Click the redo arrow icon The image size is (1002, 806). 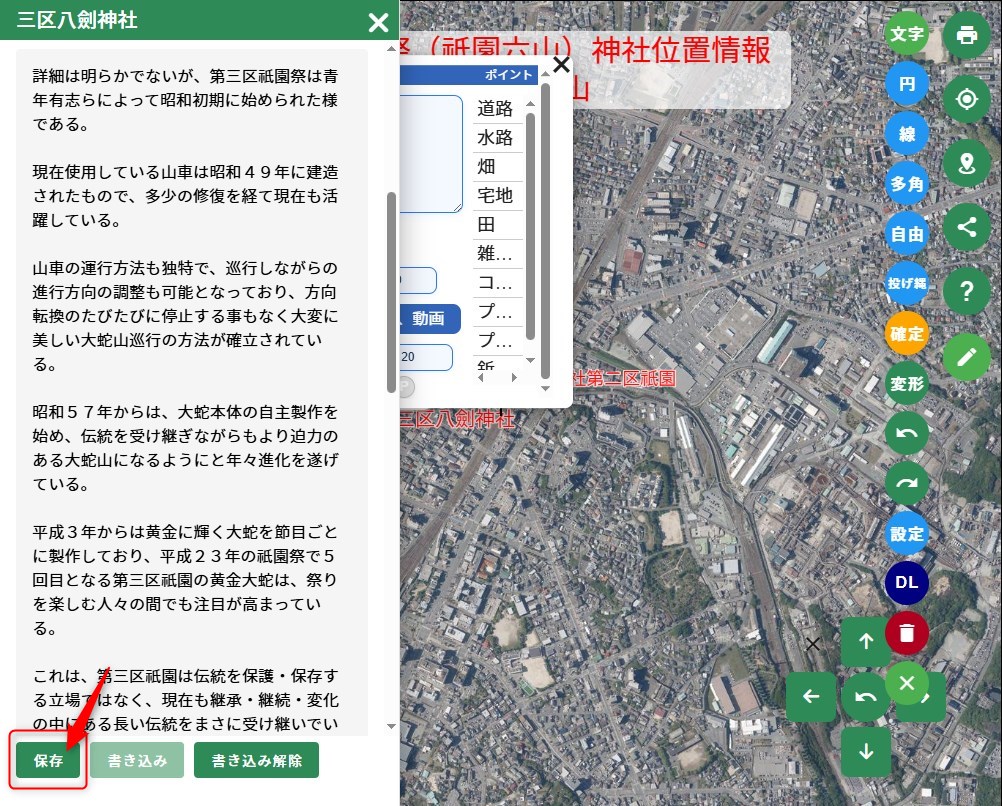pyautogui.click(x=906, y=483)
